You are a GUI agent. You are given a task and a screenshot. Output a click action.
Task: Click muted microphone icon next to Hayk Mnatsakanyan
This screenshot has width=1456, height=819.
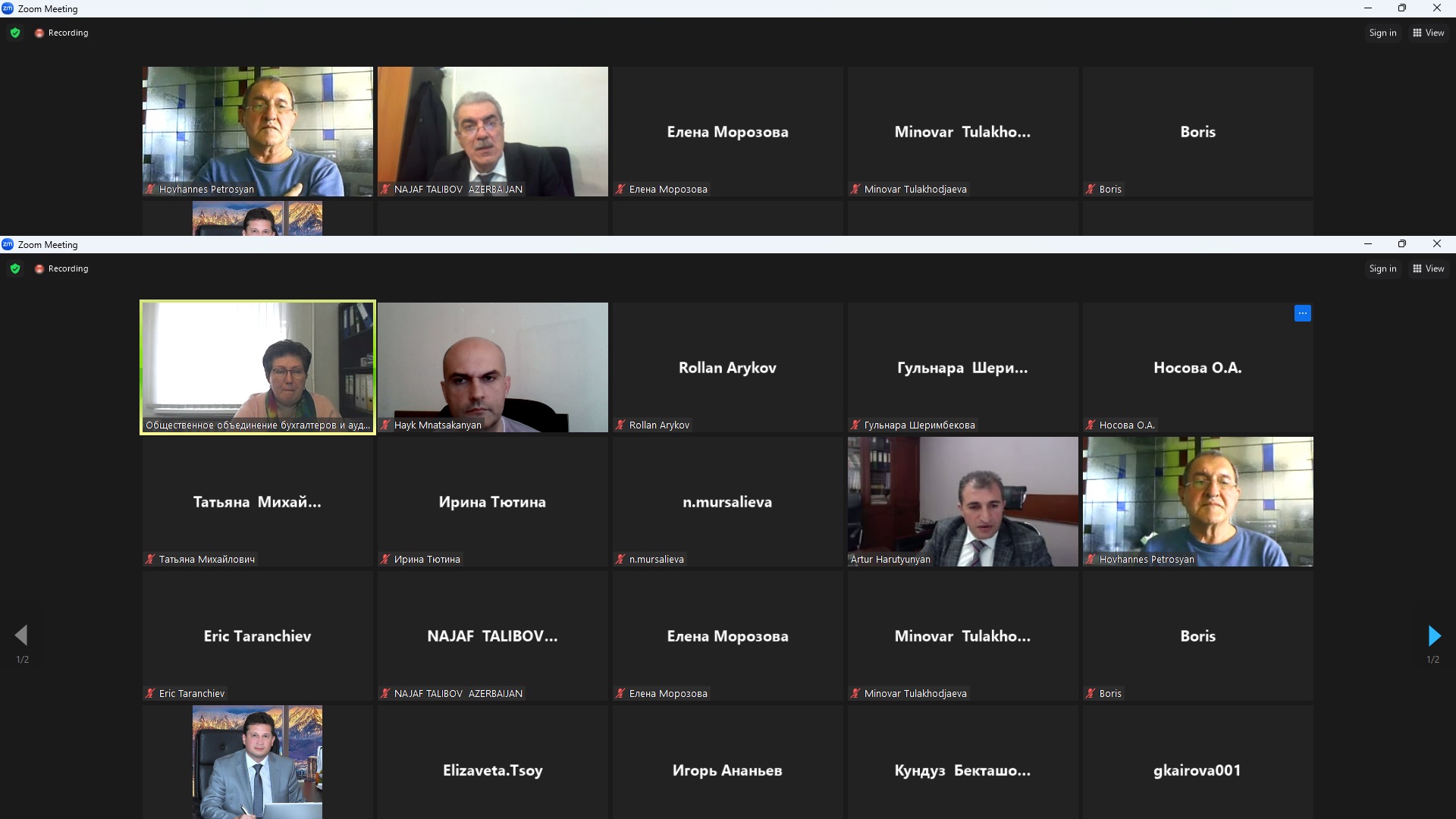pyautogui.click(x=386, y=425)
